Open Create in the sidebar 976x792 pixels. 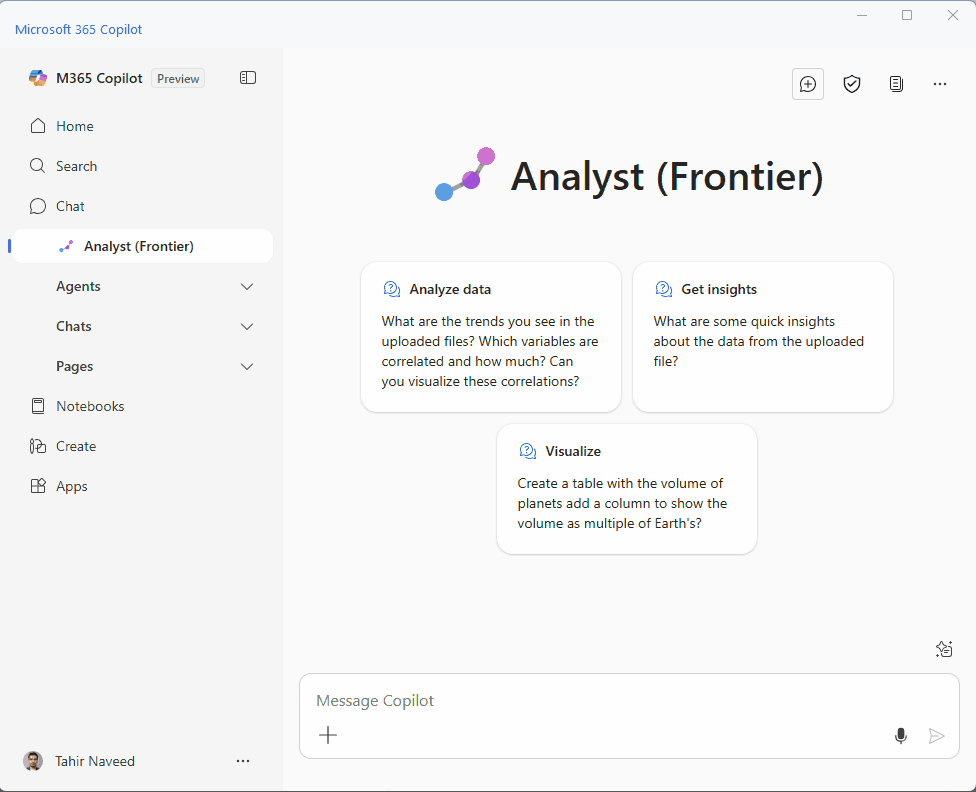click(143, 446)
